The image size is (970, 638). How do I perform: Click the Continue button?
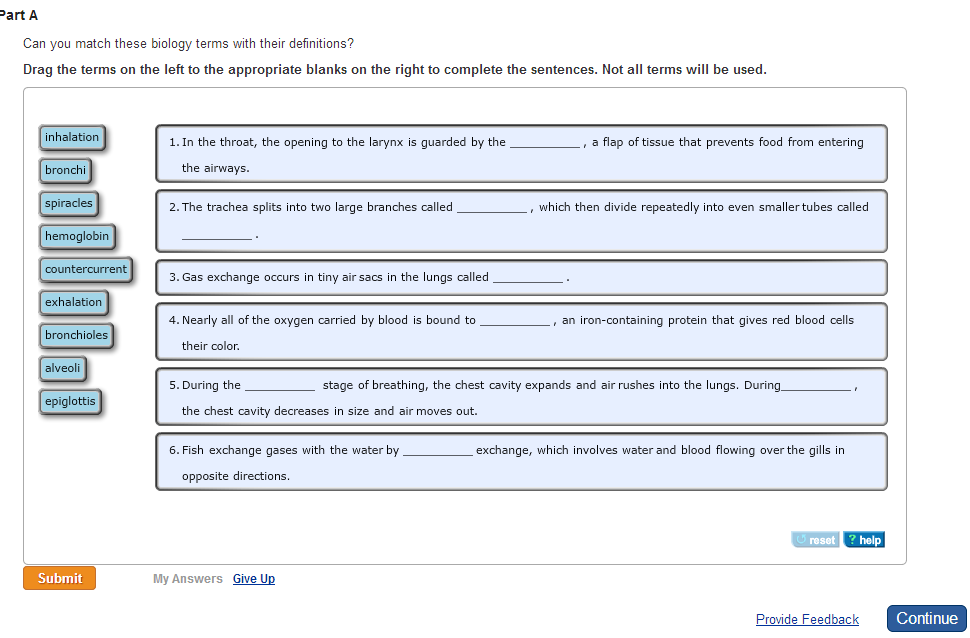927,618
